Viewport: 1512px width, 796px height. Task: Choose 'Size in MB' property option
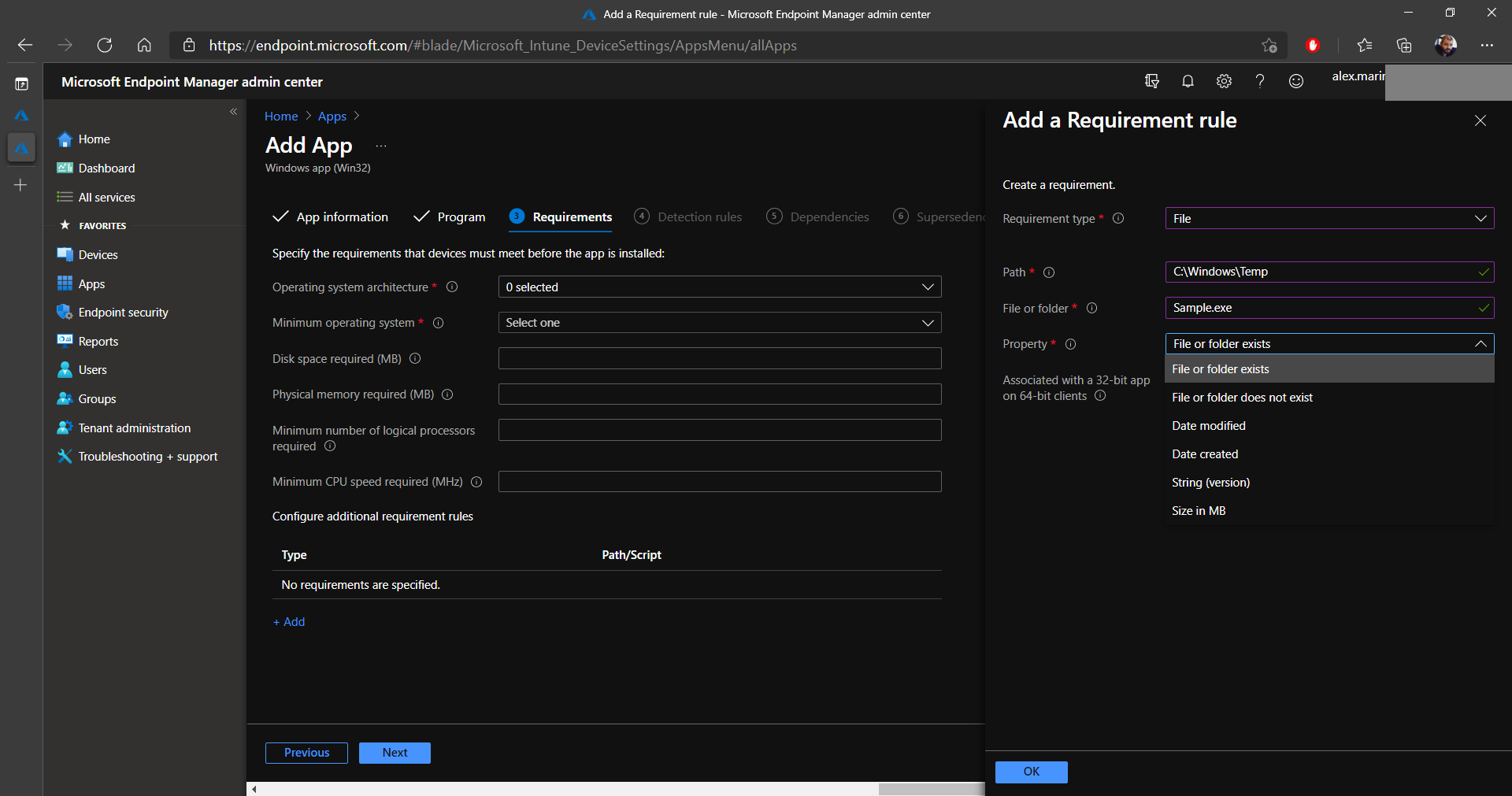tap(1199, 511)
